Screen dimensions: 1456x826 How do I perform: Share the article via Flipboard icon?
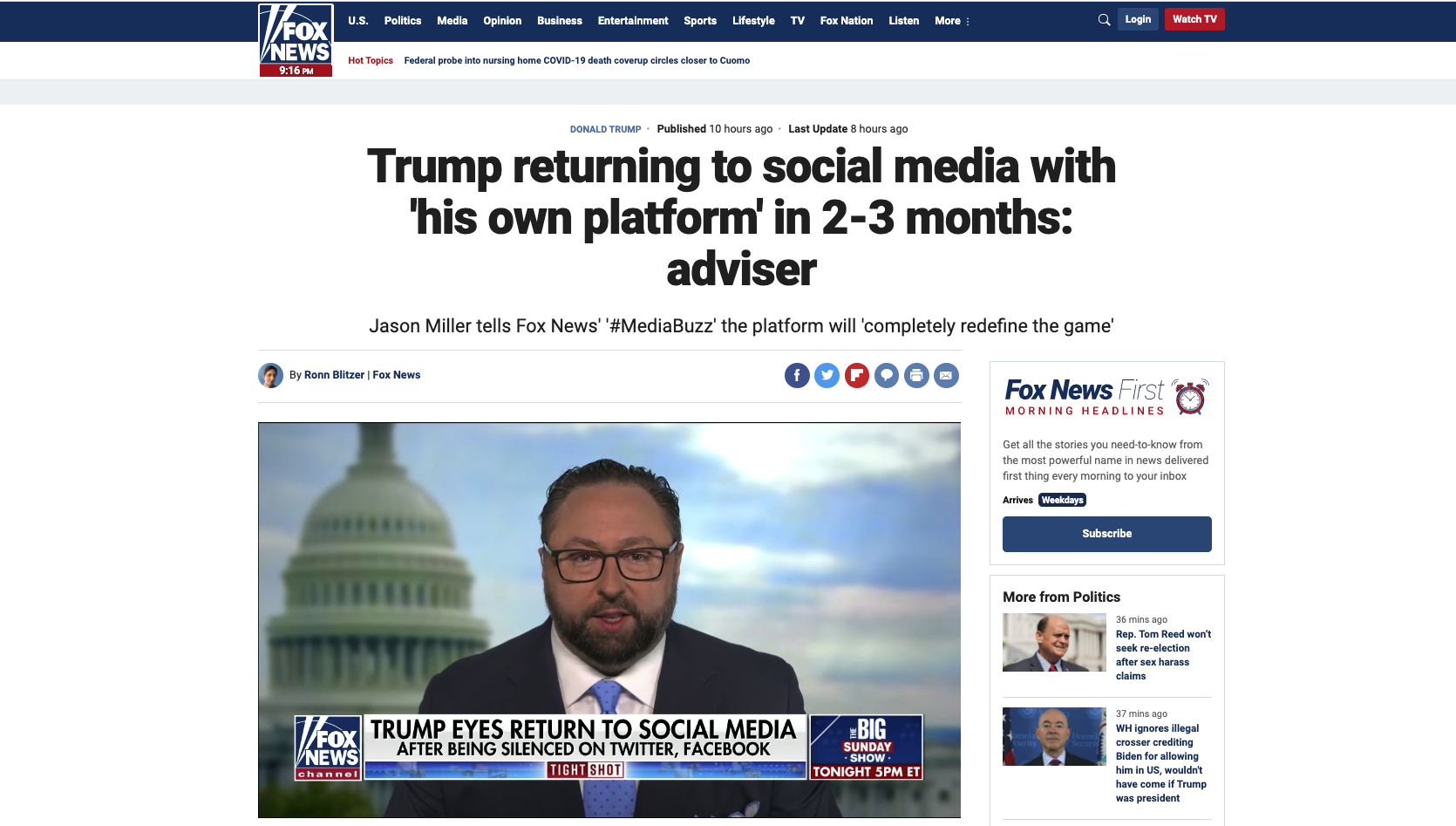(x=857, y=376)
